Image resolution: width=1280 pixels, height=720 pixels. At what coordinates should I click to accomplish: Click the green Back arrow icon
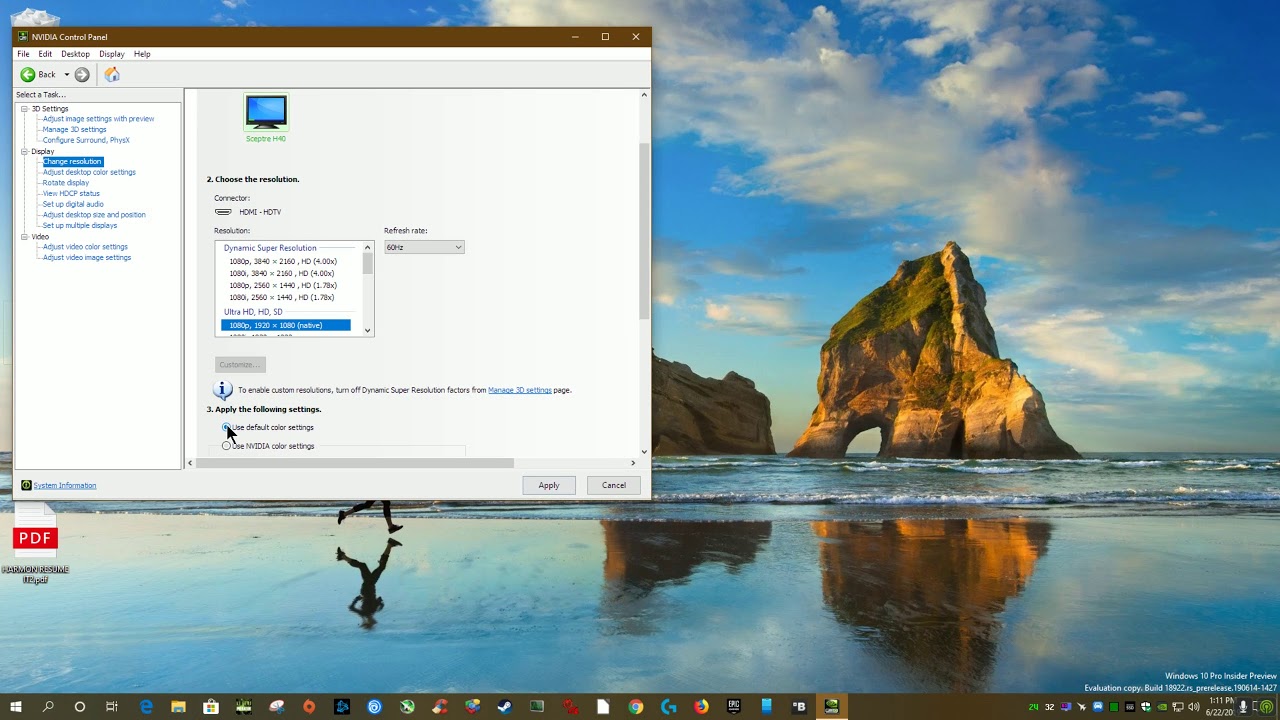pyautogui.click(x=28, y=74)
